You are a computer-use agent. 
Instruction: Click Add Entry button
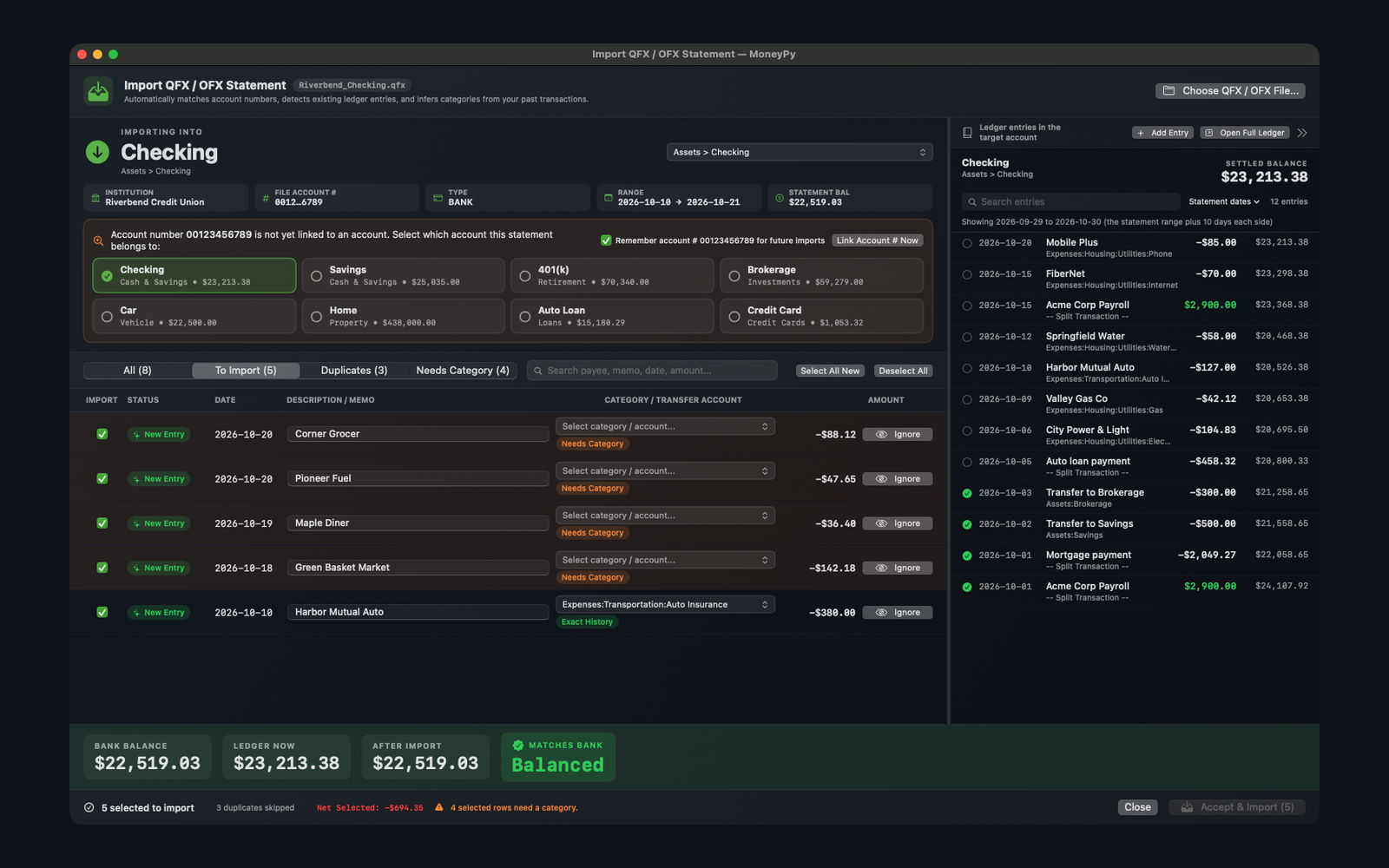tap(1162, 133)
